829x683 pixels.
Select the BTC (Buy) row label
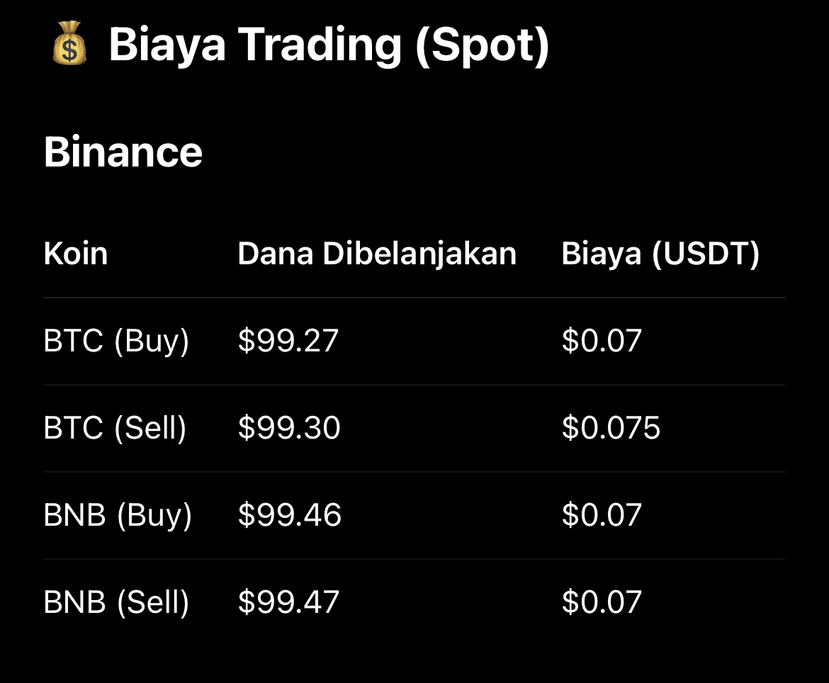pyautogui.click(x=116, y=341)
